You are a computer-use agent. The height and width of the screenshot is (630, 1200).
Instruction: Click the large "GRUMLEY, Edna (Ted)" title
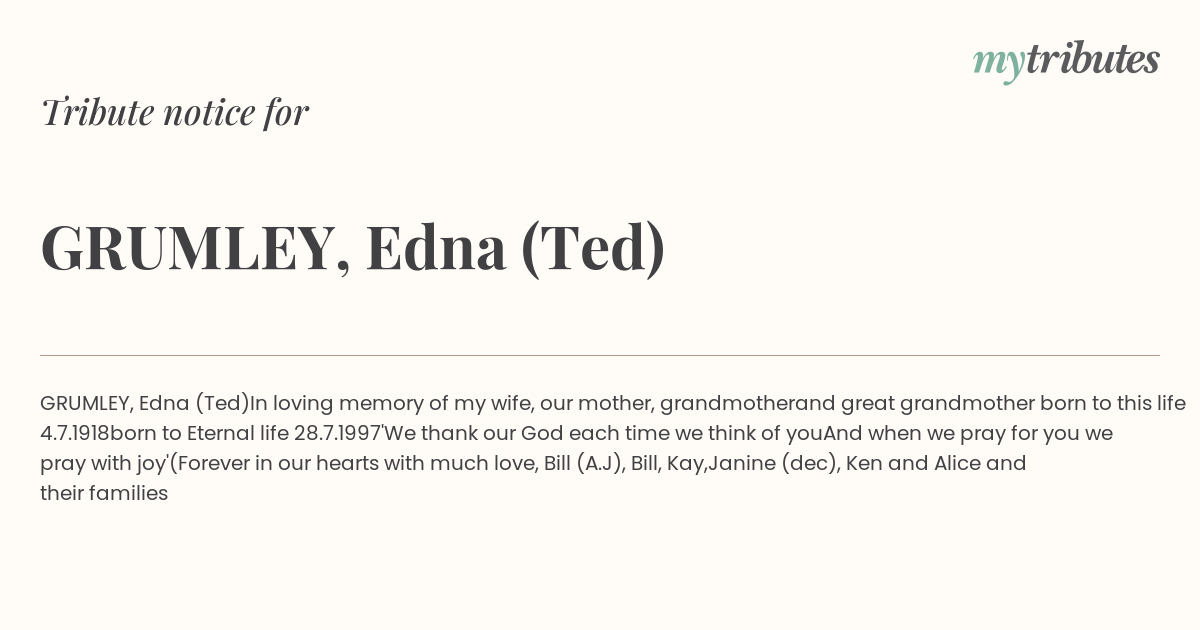click(353, 248)
